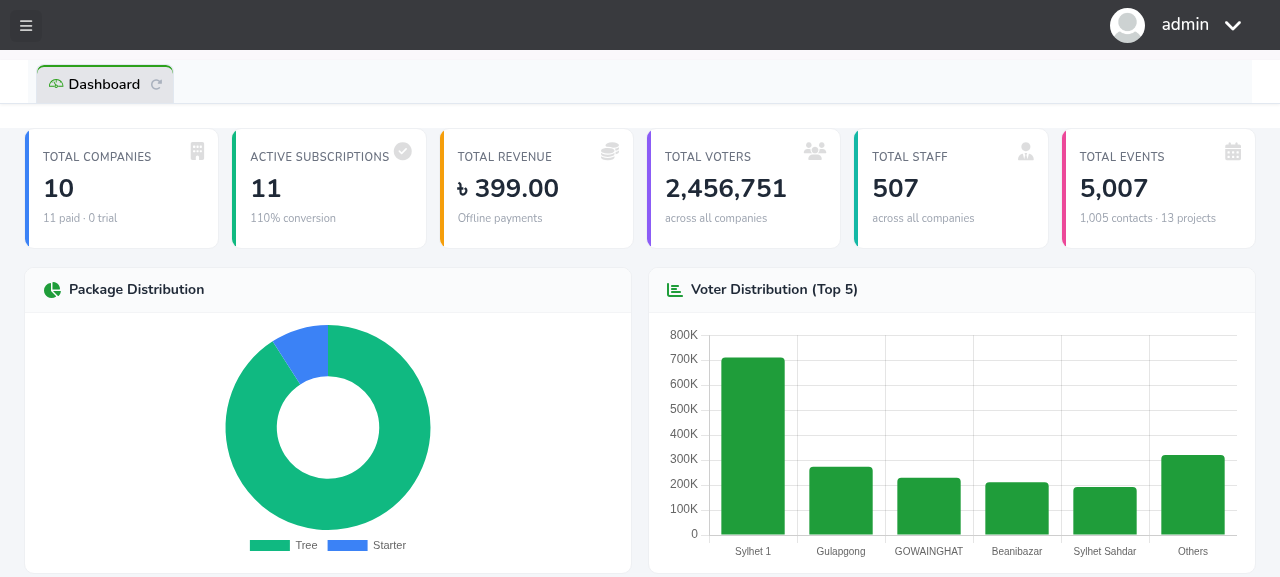Click the Beanibazar bar in chart

(x=1017, y=509)
